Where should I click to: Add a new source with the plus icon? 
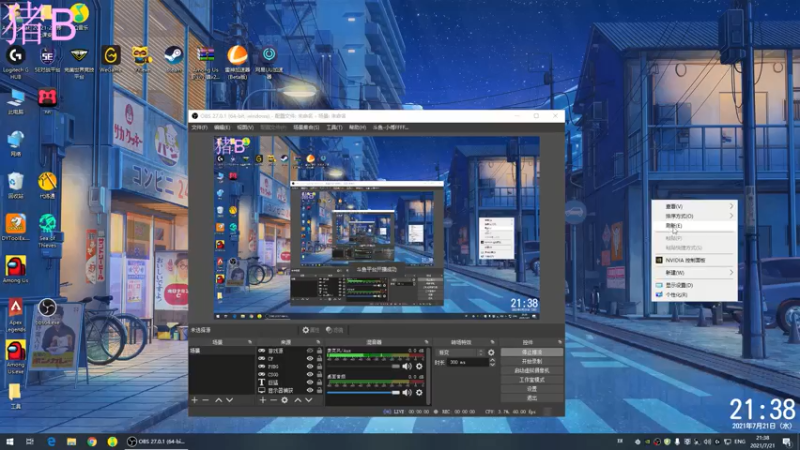click(x=262, y=400)
